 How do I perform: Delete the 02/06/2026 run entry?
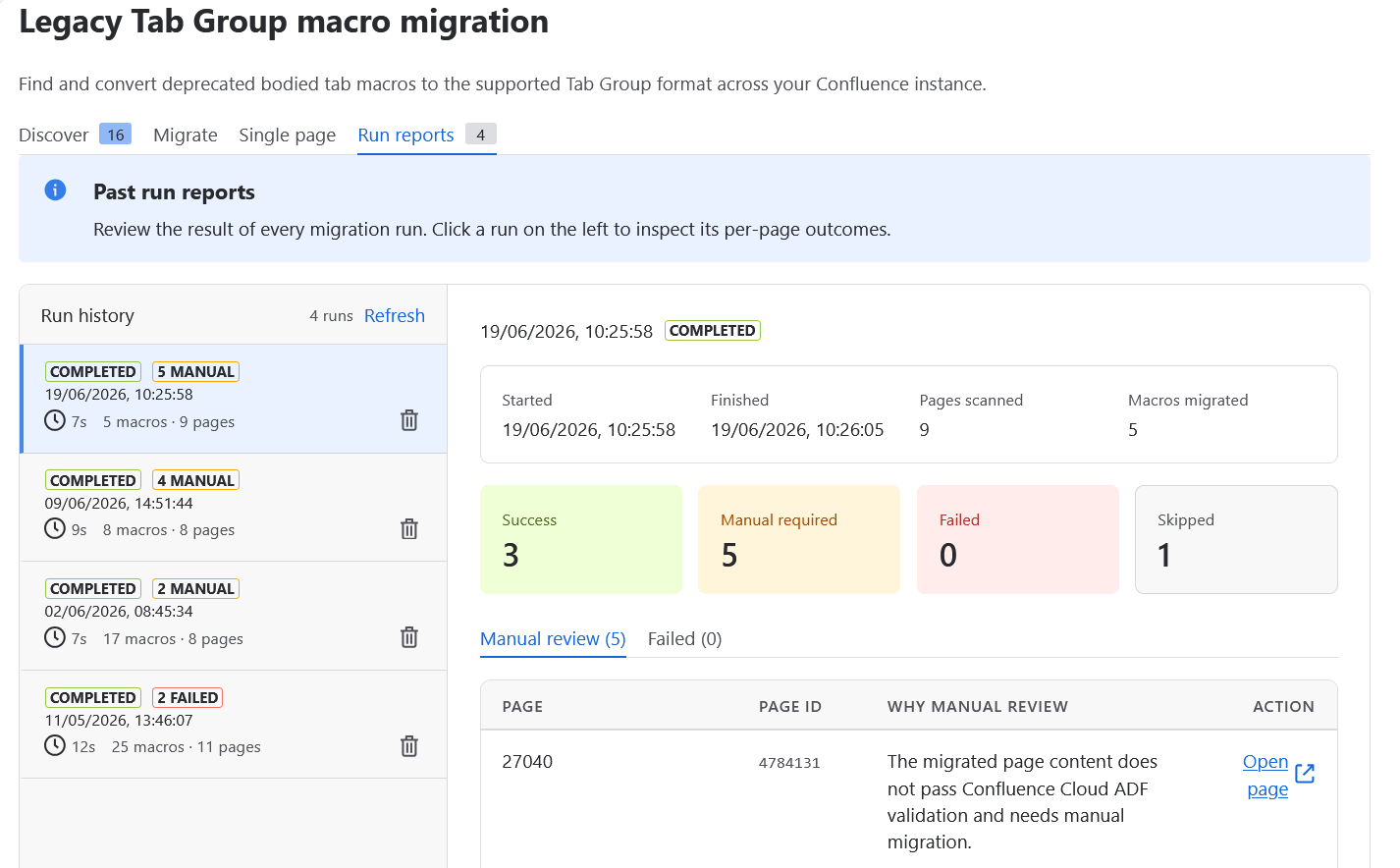pos(409,637)
